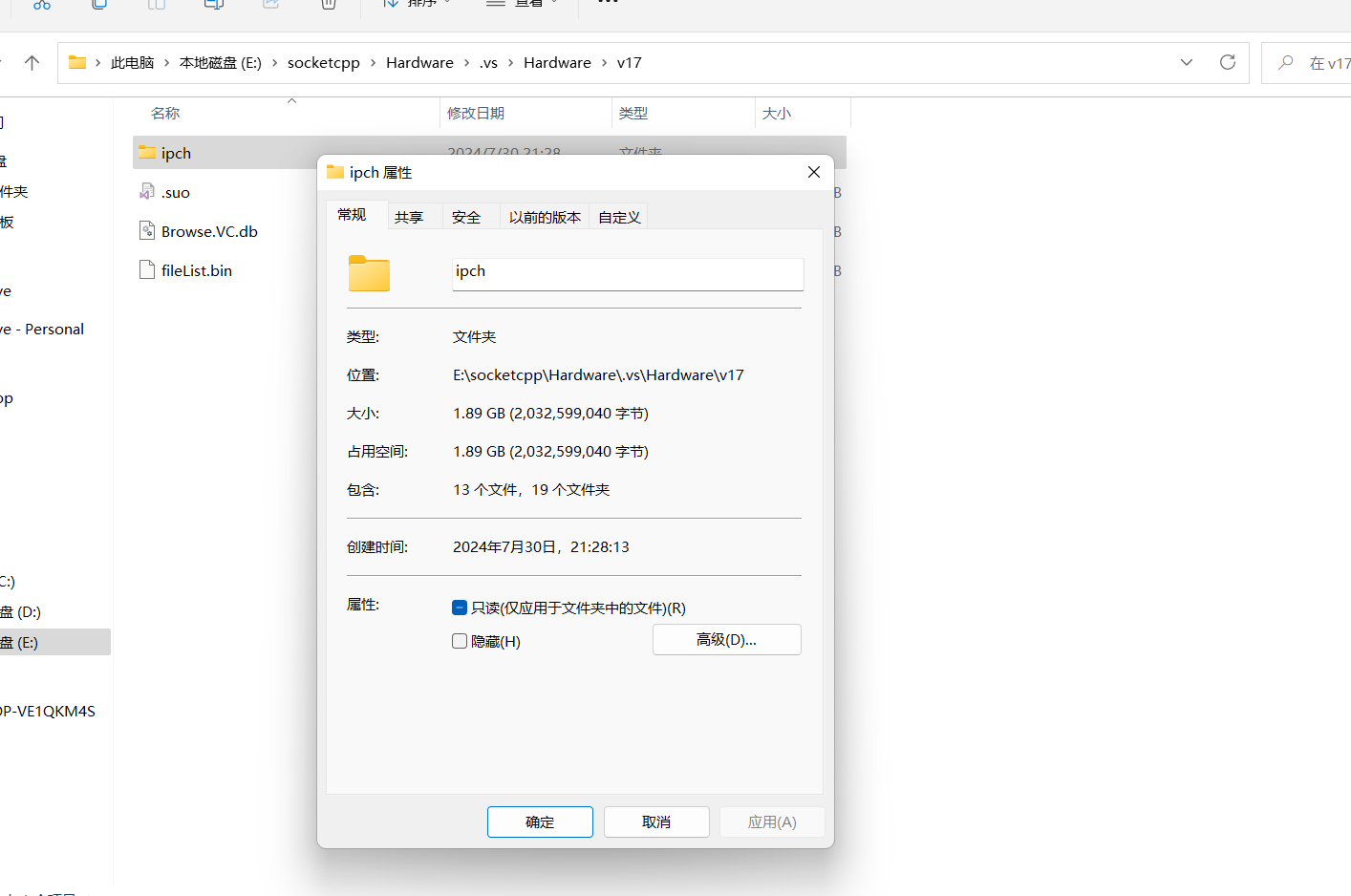Click the folder name field containing ipch

628,273
